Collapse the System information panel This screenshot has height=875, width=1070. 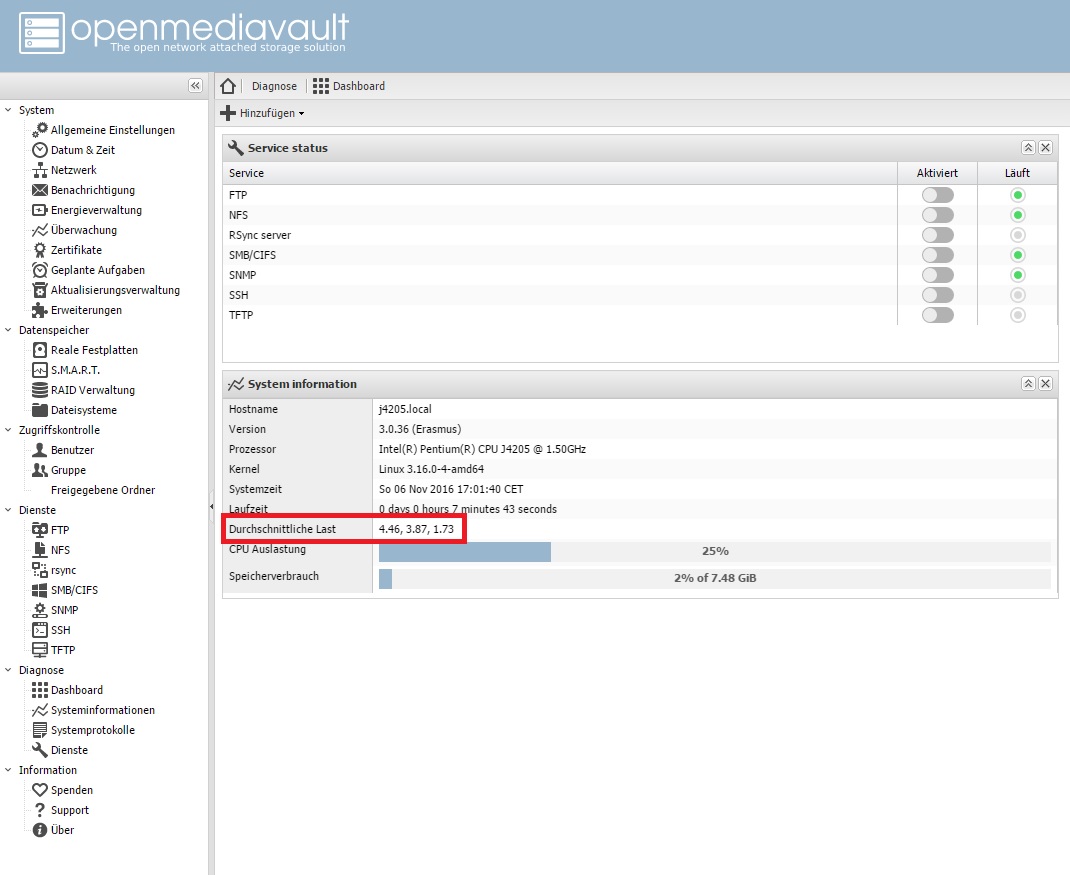[x=1028, y=384]
